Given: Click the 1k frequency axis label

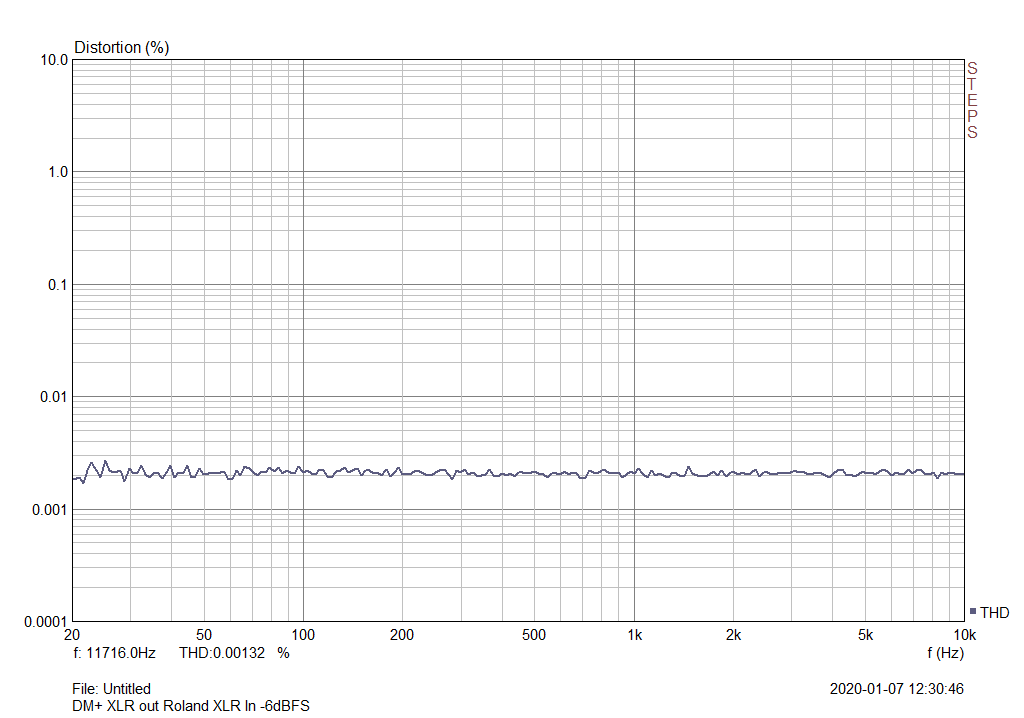Looking at the screenshot, I should pyautogui.click(x=634, y=635).
